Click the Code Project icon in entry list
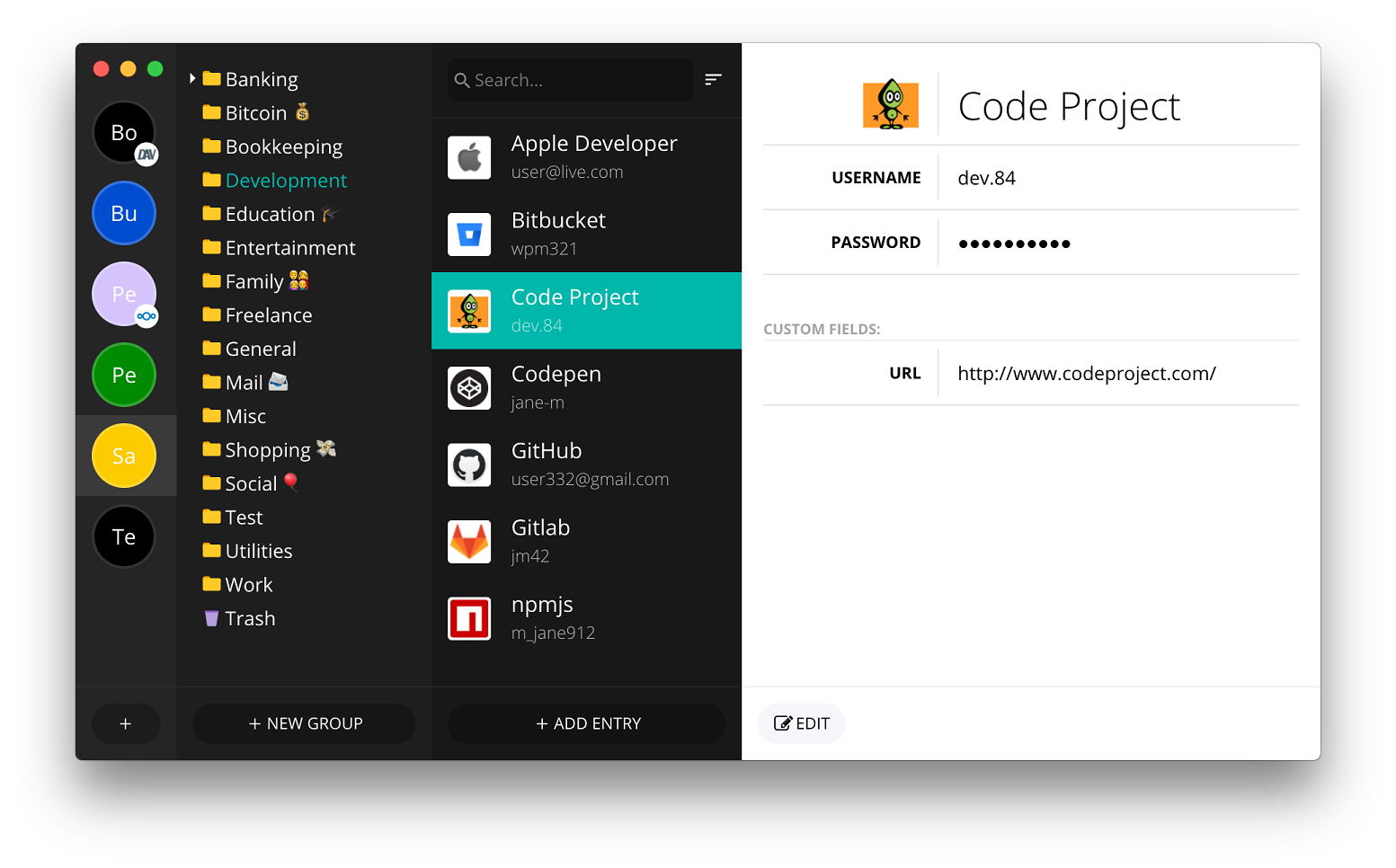This screenshot has height=868, width=1396. point(469,311)
